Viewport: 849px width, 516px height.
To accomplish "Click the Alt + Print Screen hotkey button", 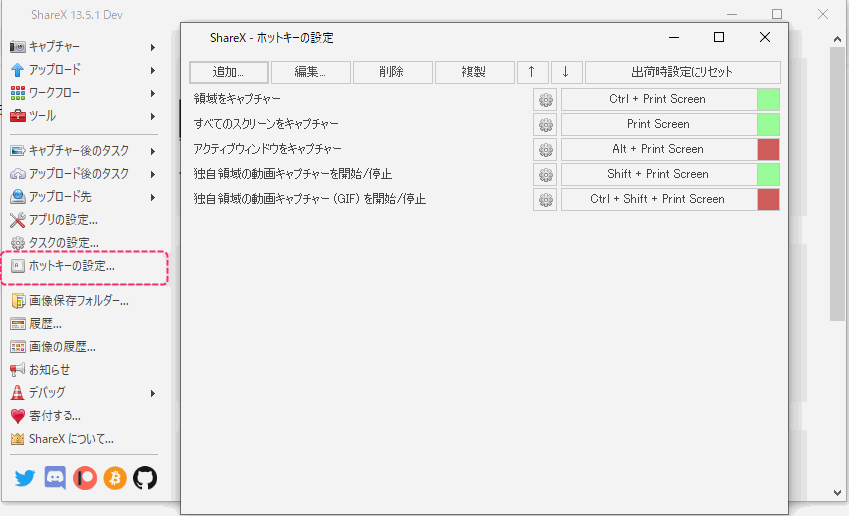I will pyautogui.click(x=658, y=149).
